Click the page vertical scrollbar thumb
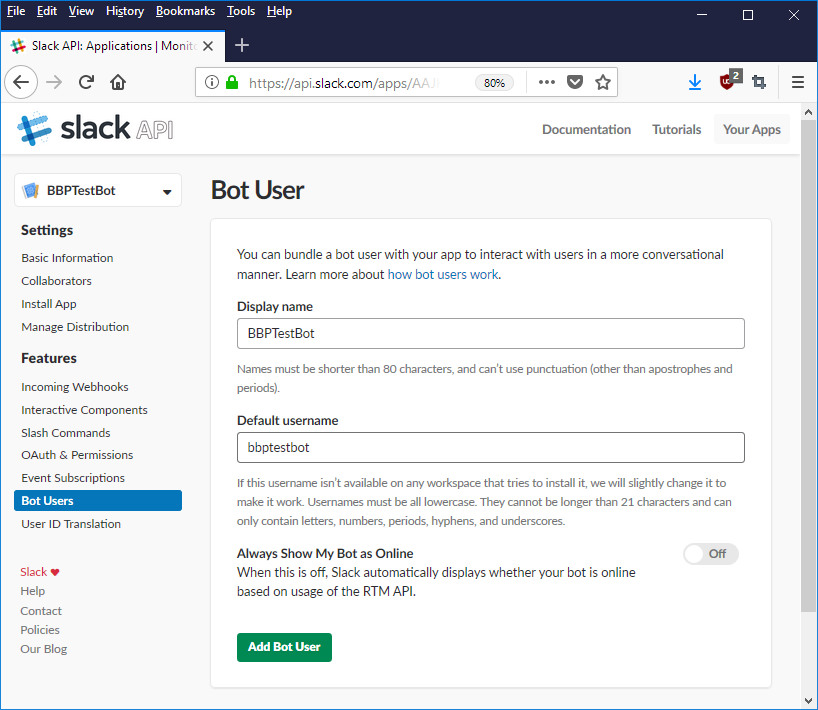This screenshot has height=710, width=818. [808, 365]
